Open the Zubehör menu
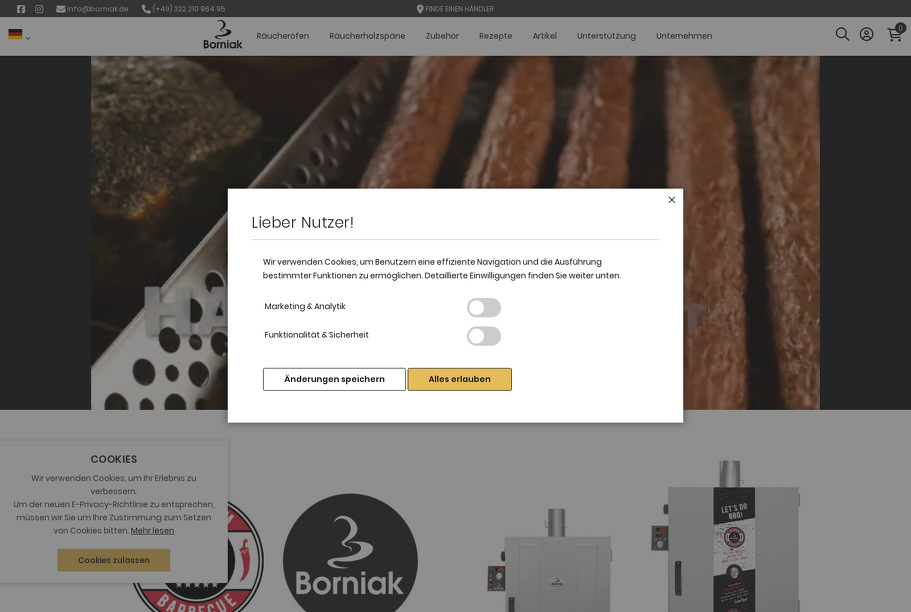 click(442, 36)
